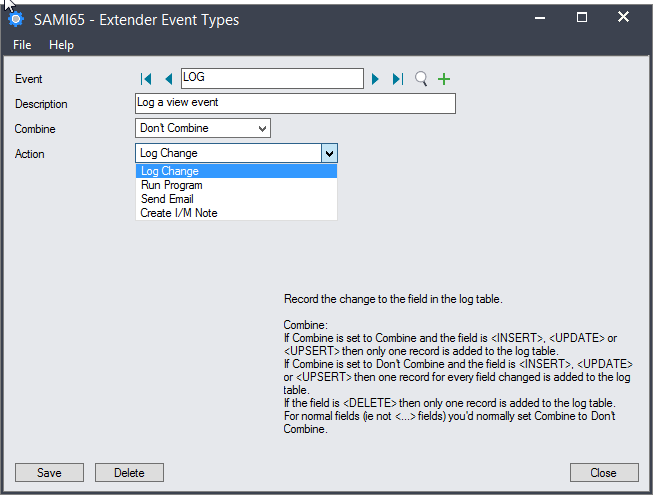Viewport: 655px width, 496px height.
Task: Select Run Program from Action list
Action: (x=171, y=185)
